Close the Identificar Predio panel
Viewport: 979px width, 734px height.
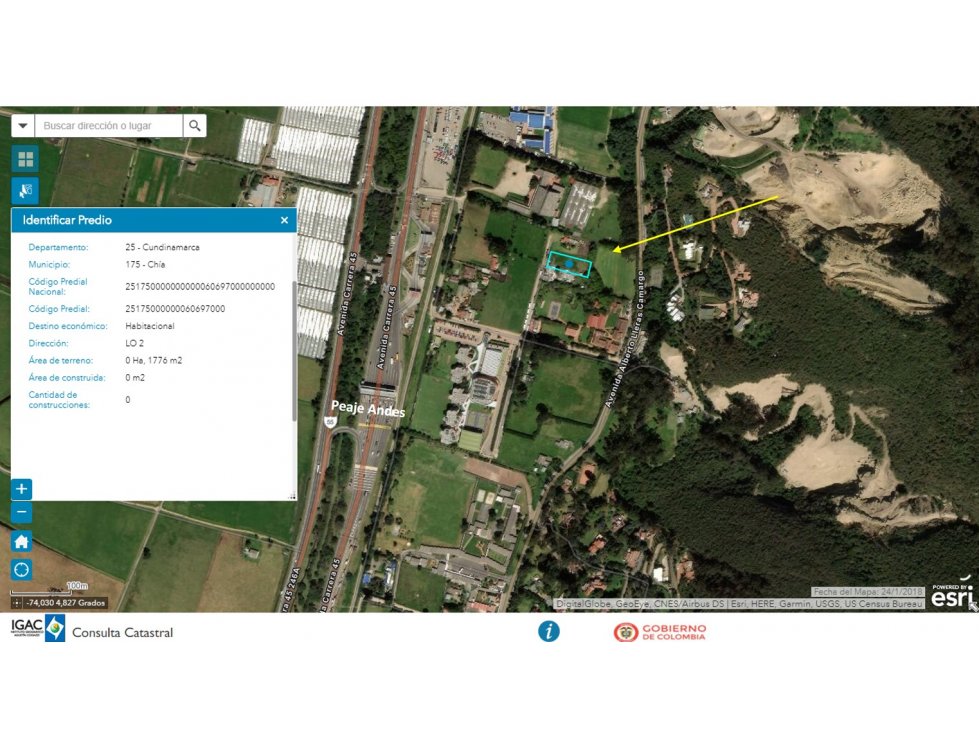click(x=284, y=220)
